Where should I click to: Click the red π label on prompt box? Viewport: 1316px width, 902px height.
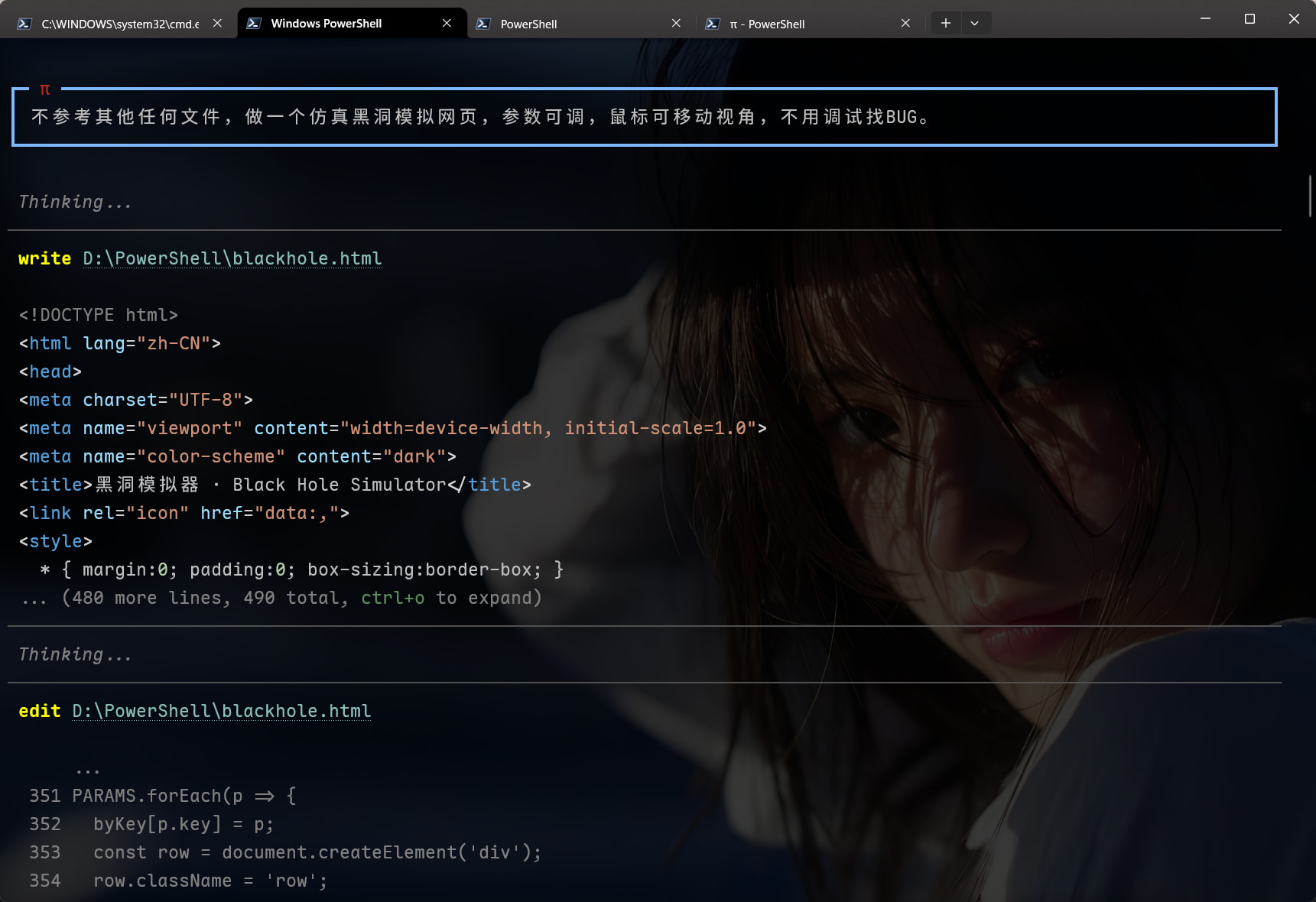[x=45, y=89]
